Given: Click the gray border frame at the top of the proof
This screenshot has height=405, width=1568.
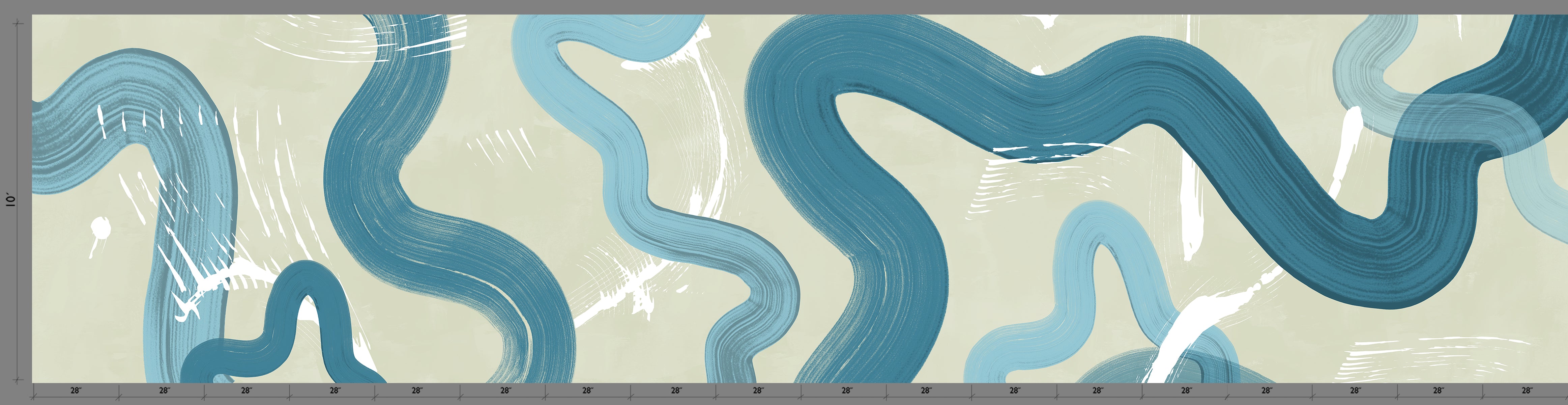Looking at the screenshot, I should 784,6.
